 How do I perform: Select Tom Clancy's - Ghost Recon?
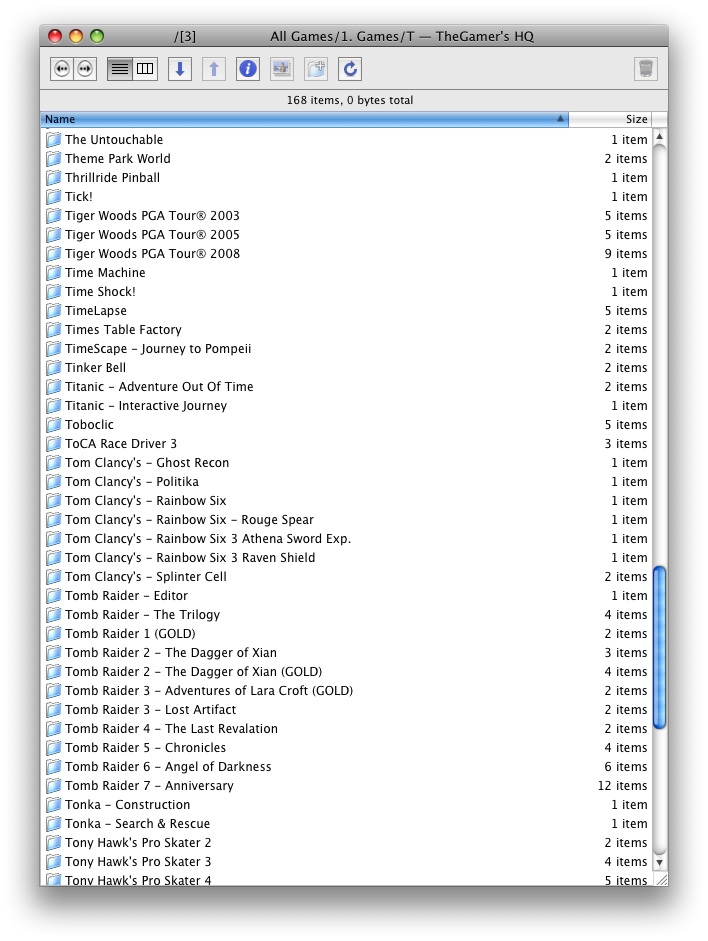click(x=147, y=463)
